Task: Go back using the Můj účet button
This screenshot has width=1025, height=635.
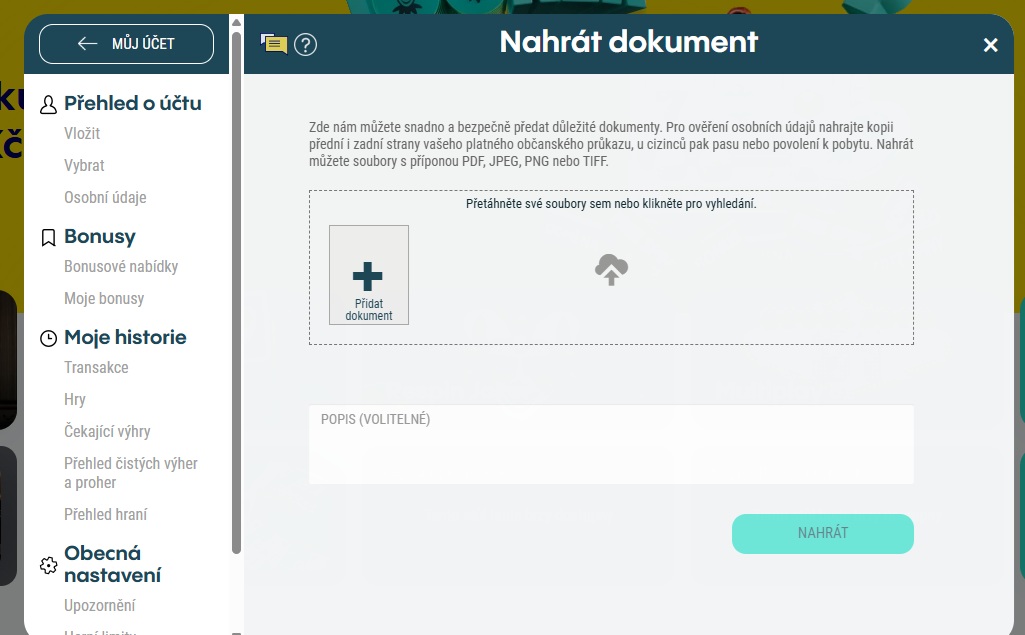Action: 126,44
